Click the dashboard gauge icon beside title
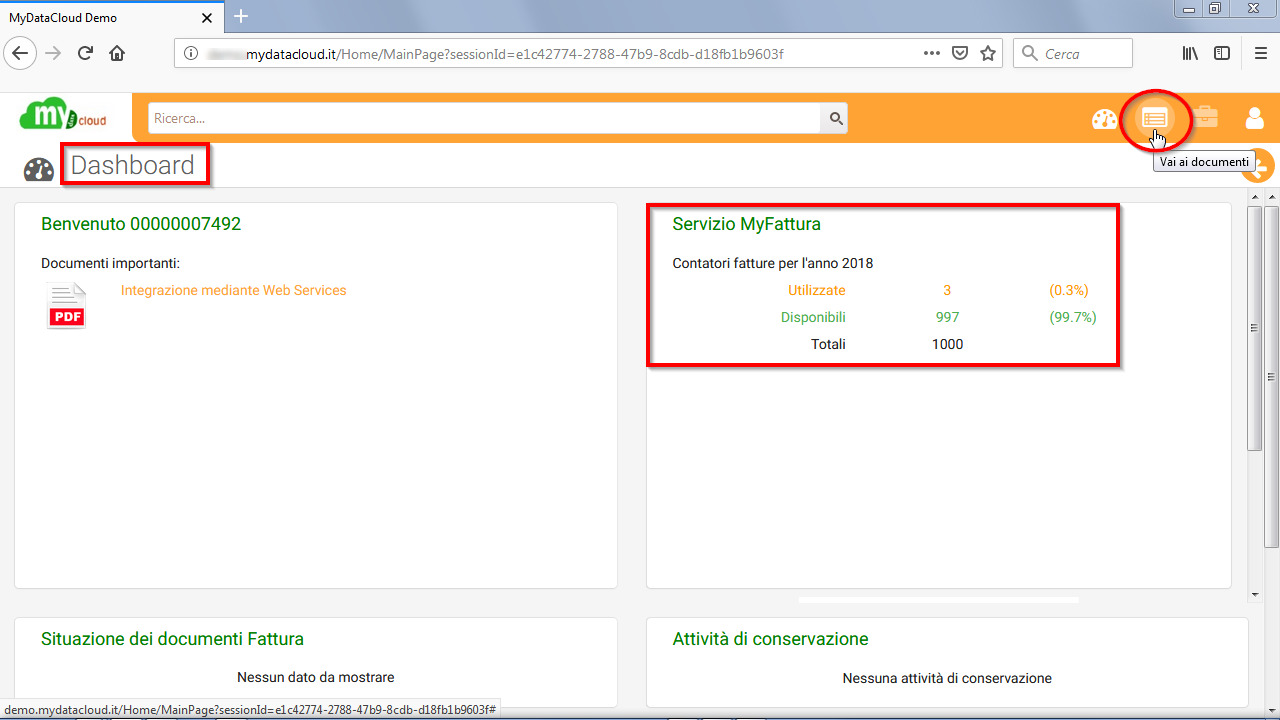 coord(39,169)
